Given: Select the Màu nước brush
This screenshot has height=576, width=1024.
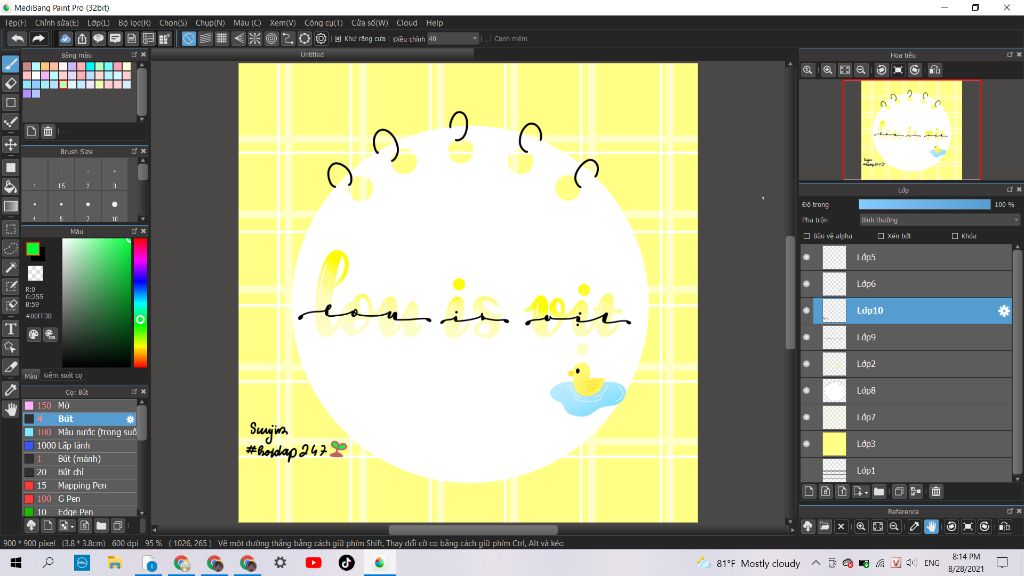Looking at the screenshot, I should (x=80, y=432).
